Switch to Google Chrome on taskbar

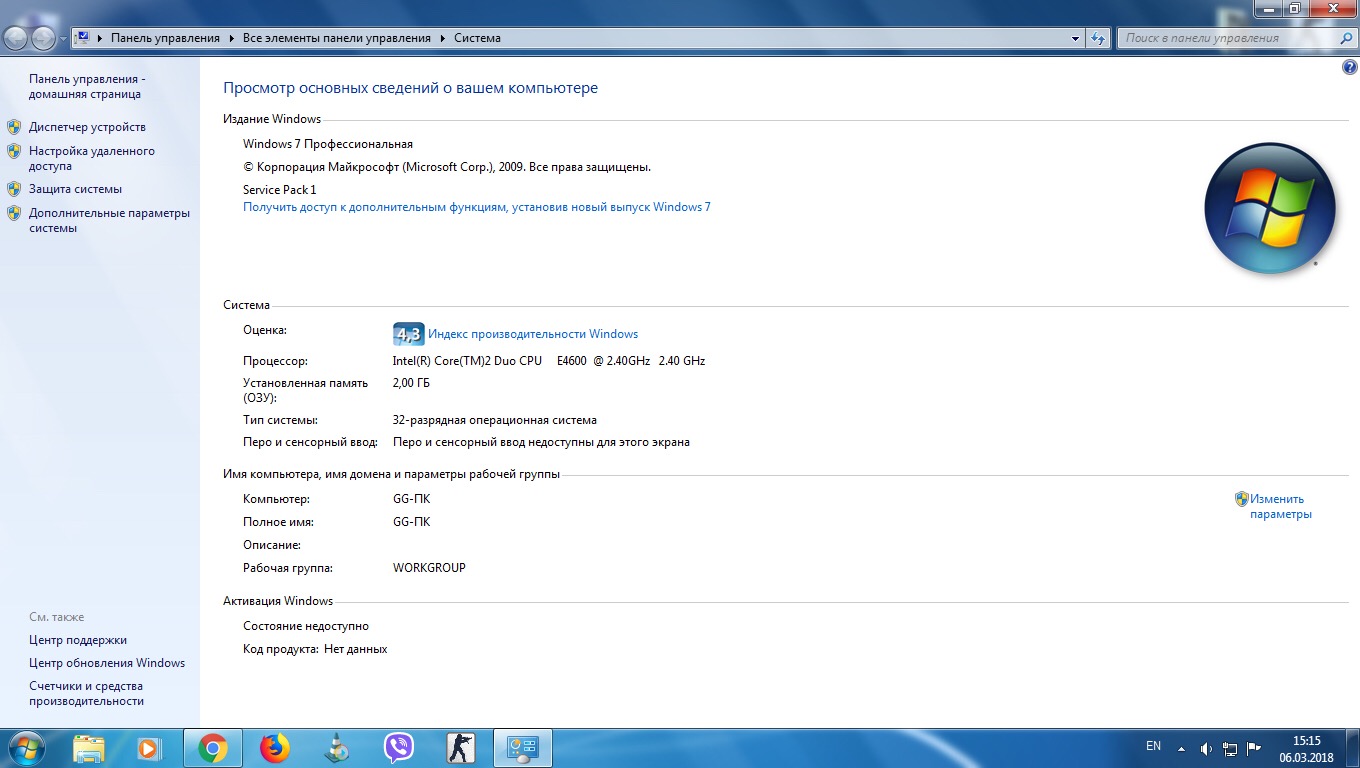pos(212,748)
